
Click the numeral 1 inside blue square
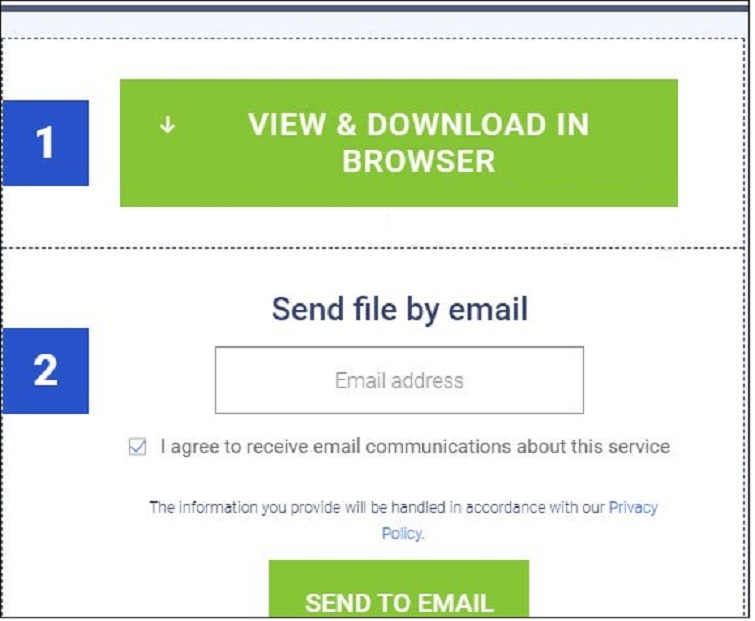coord(45,142)
